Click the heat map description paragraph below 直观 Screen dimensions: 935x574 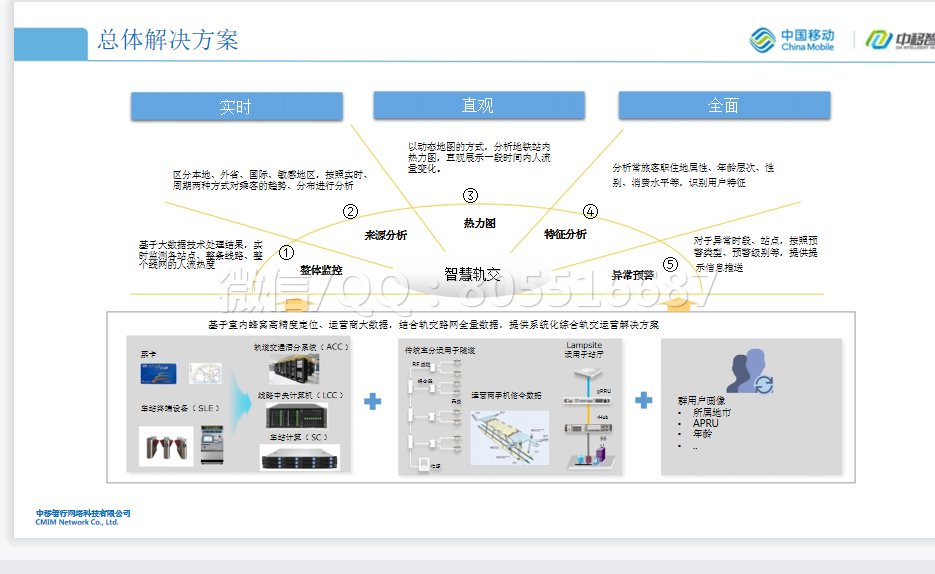point(479,157)
